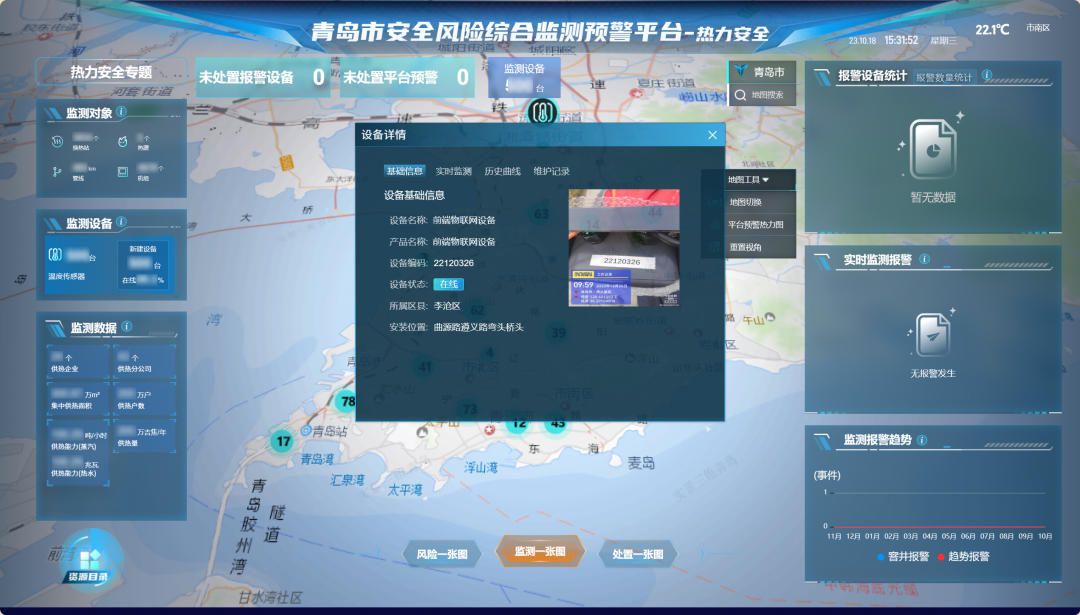The width and height of the screenshot is (1080, 615).
Task: Click the 监测对象 info icon
Action: (x=122, y=113)
